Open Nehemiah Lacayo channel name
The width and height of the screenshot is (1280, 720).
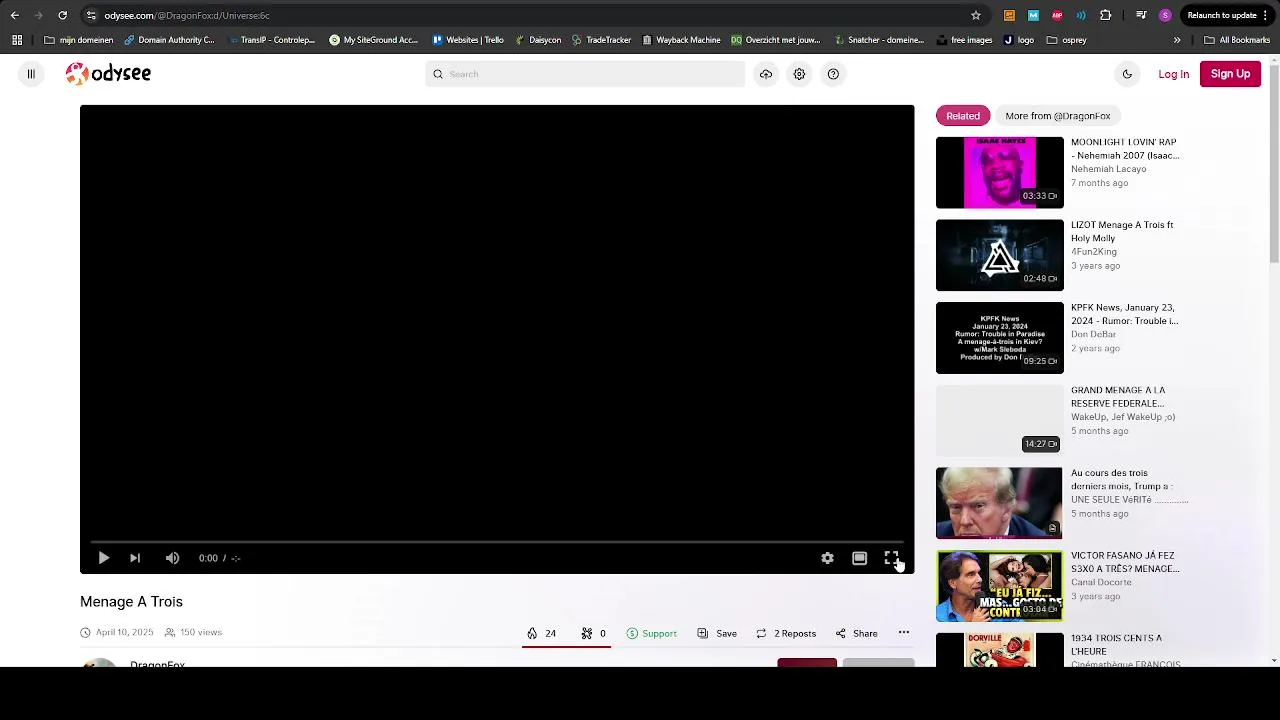(1109, 169)
